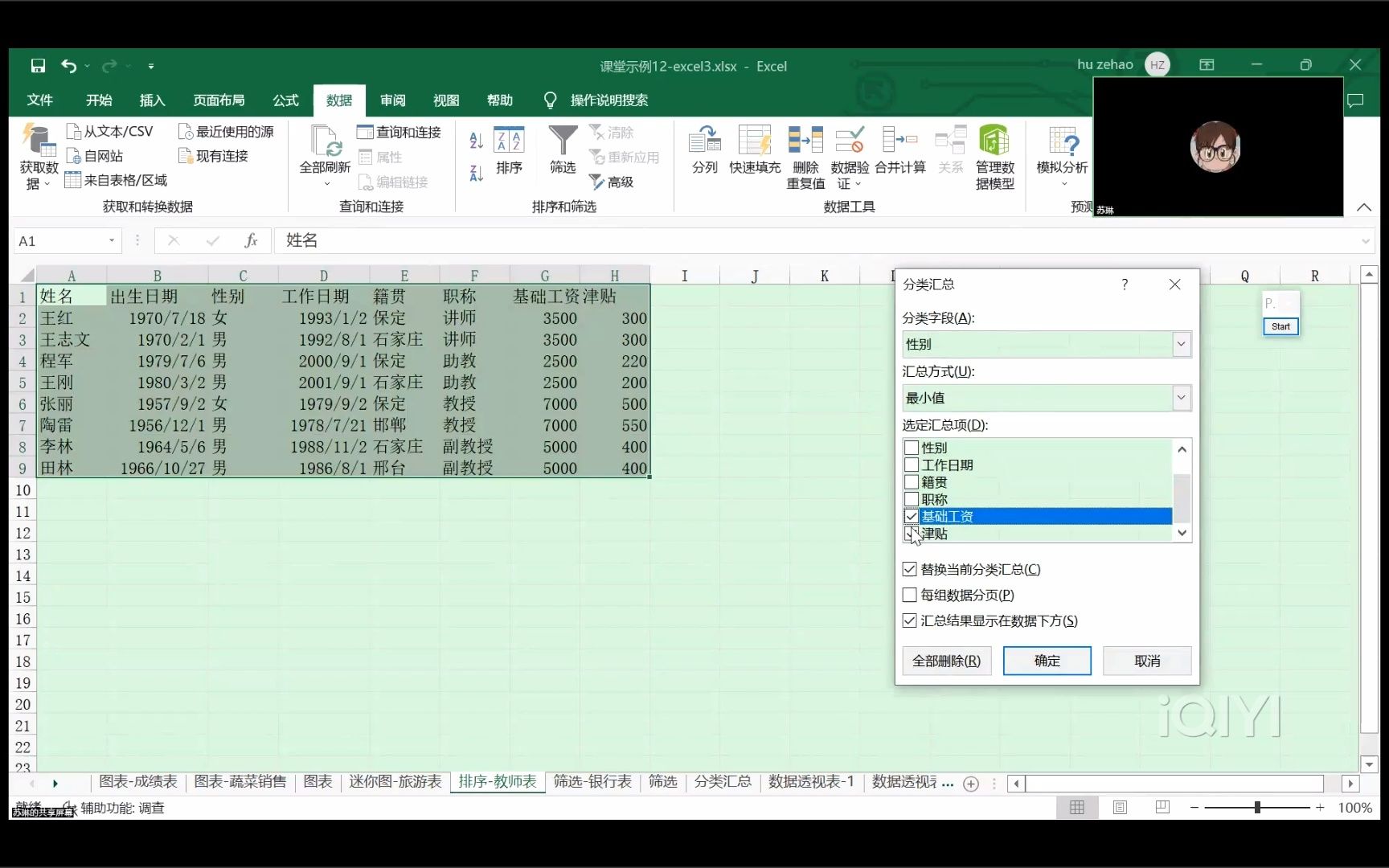Screen dimensions: 1389x868
Task: Open 合并计算 (Consolidate) tool
Action: coord(901,153)
